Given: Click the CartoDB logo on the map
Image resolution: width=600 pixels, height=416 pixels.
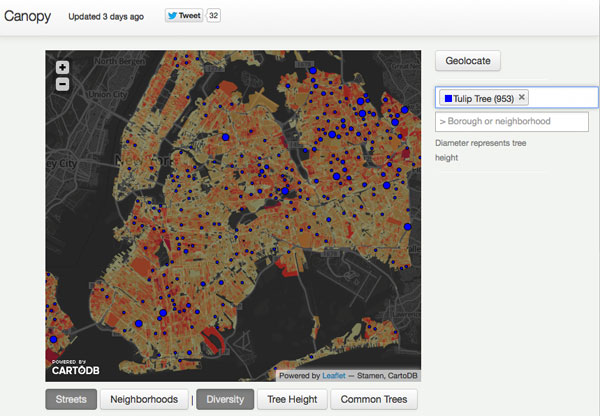Looking at the screenshot, I should coord(69,370).
